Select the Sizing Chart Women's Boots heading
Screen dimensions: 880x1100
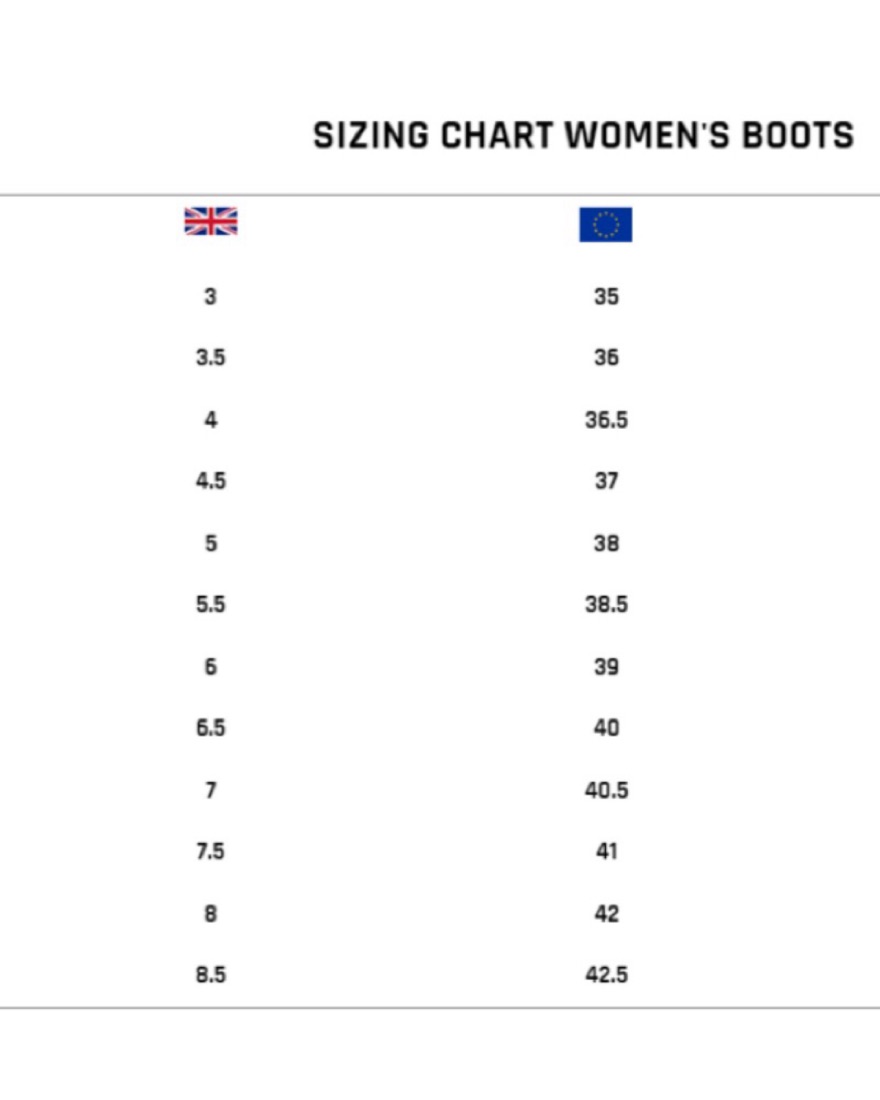pyautogui.click(x=583, y=135)
